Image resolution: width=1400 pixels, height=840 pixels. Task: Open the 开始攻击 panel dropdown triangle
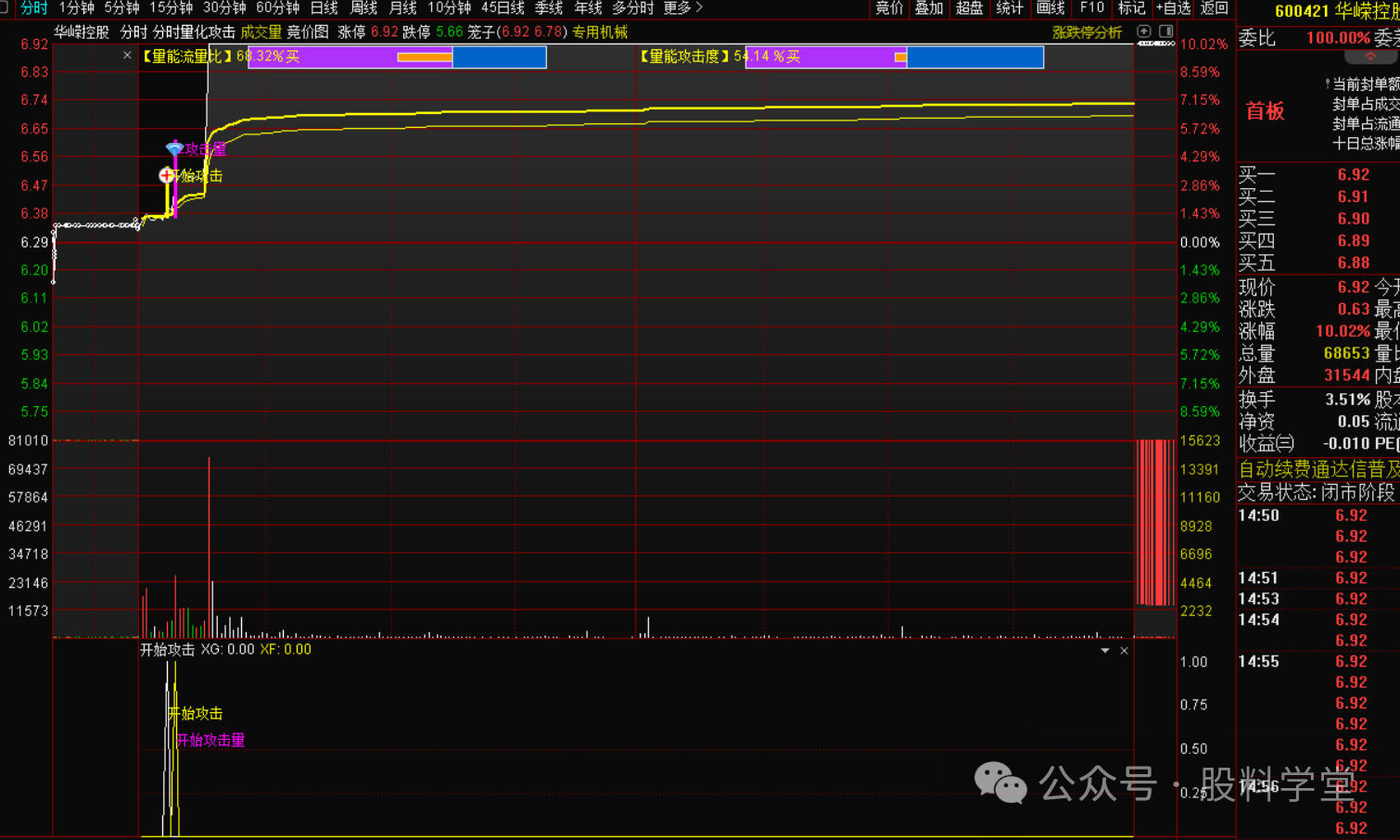(1104, 651)
